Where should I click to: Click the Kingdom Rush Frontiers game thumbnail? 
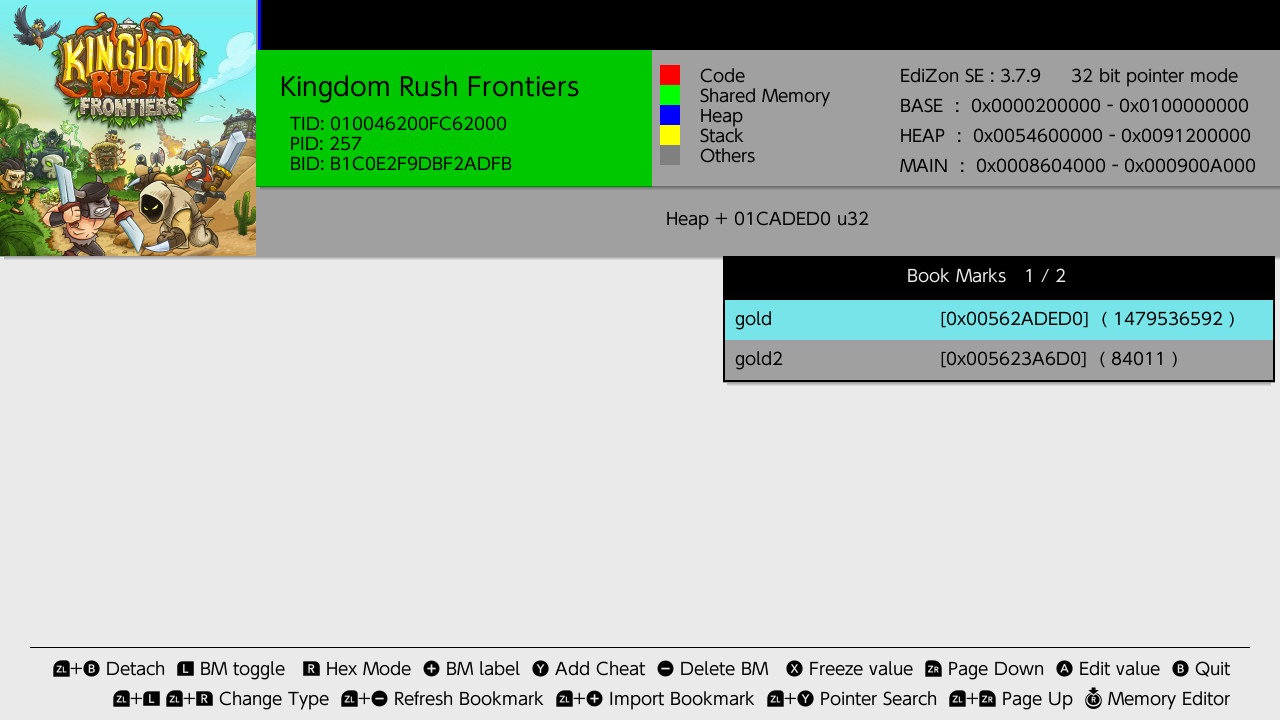click(128, 128)
